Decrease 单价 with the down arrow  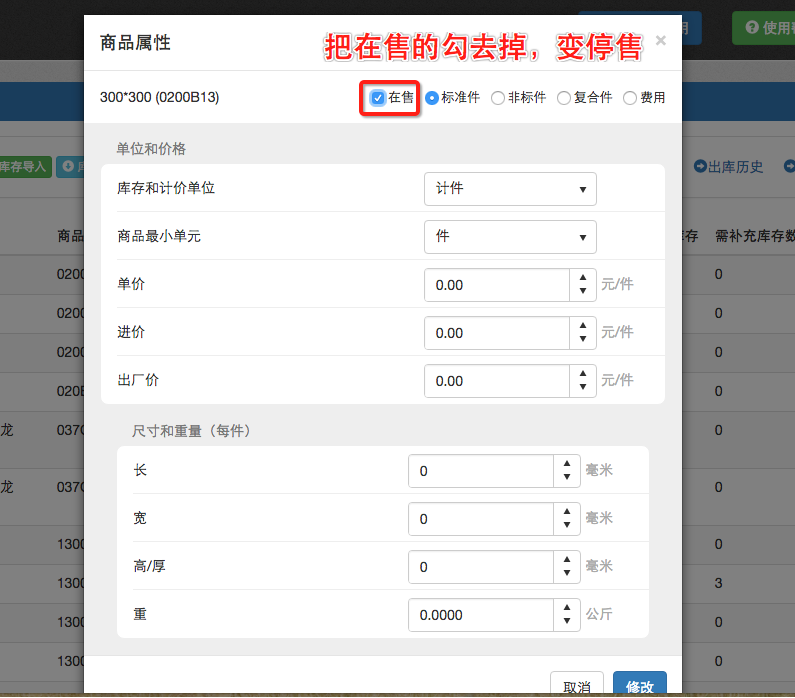click(x=583, y=291)
